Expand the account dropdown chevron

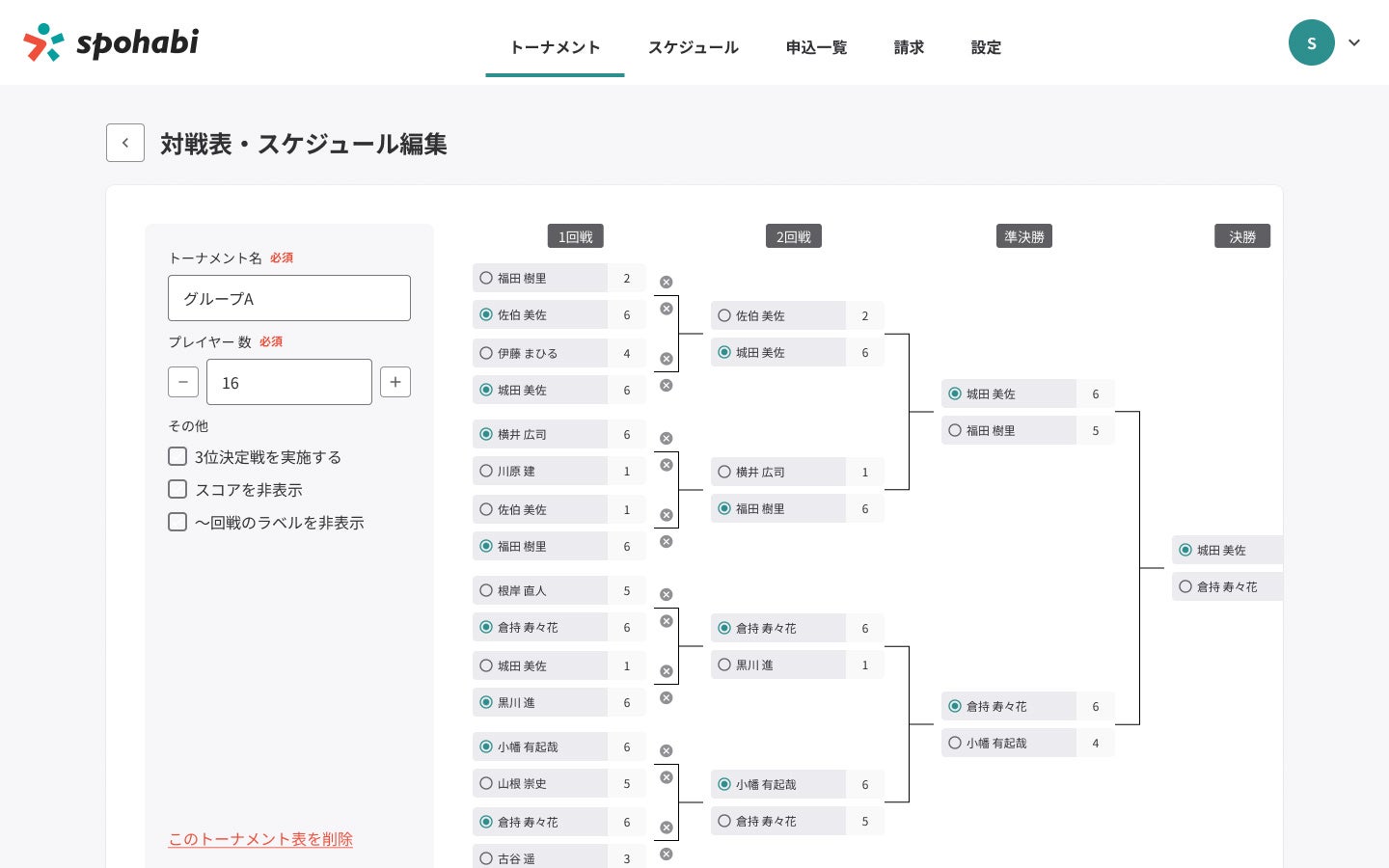1354,42
